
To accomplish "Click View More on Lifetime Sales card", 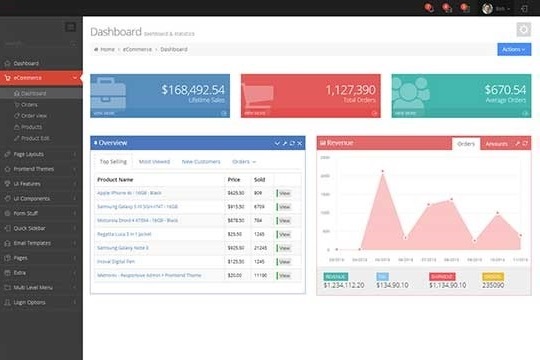I will [x=104, y=113].
